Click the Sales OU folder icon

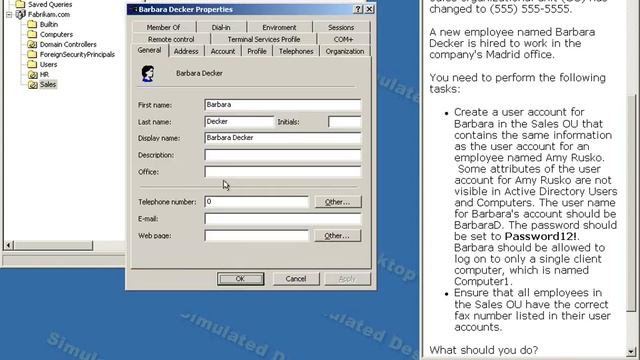(x=32, y=85)
